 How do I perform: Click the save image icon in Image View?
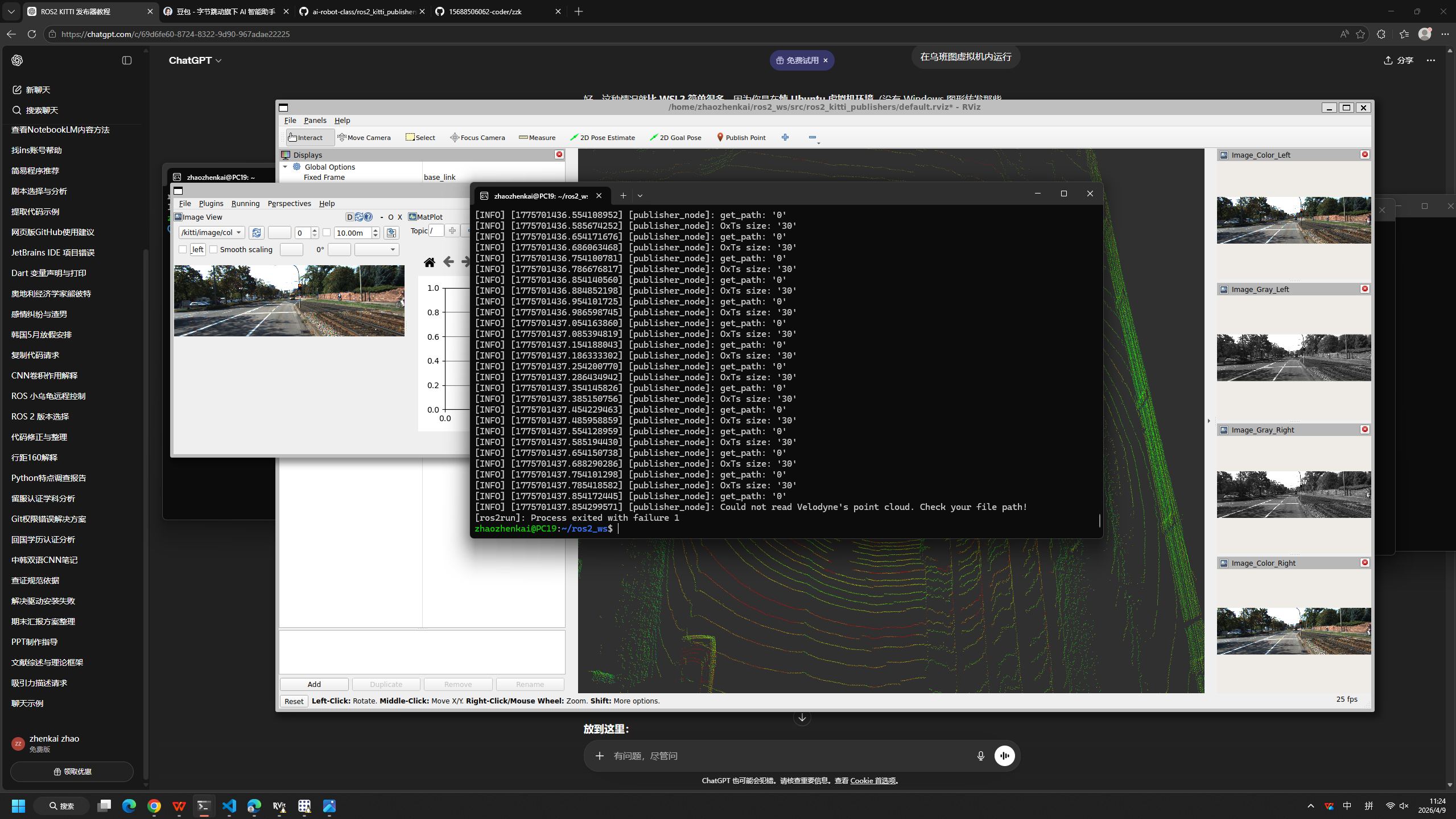click(x=391, y=232)
